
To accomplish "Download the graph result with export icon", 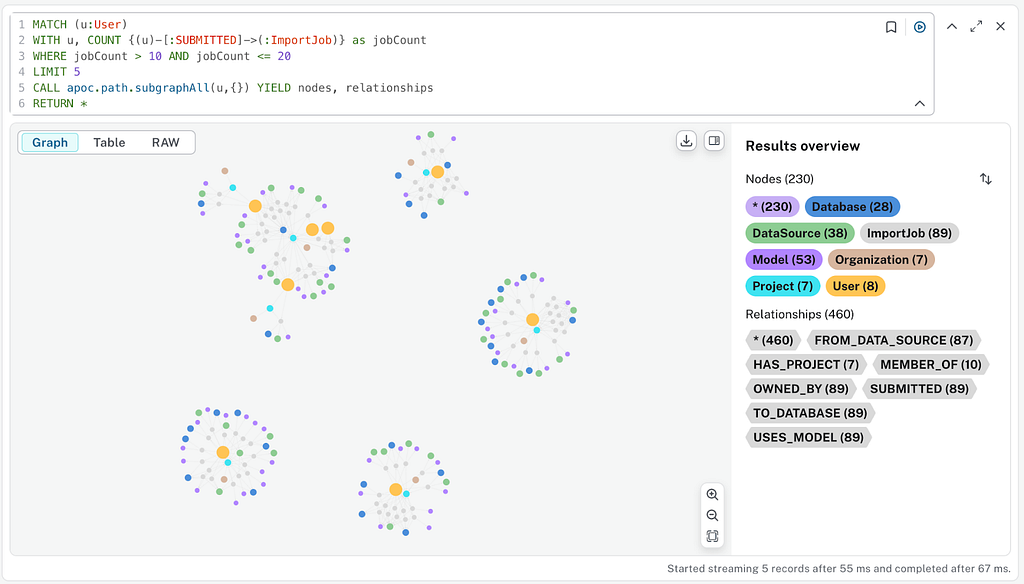I will pyautogui.click(x=686, y=141).
